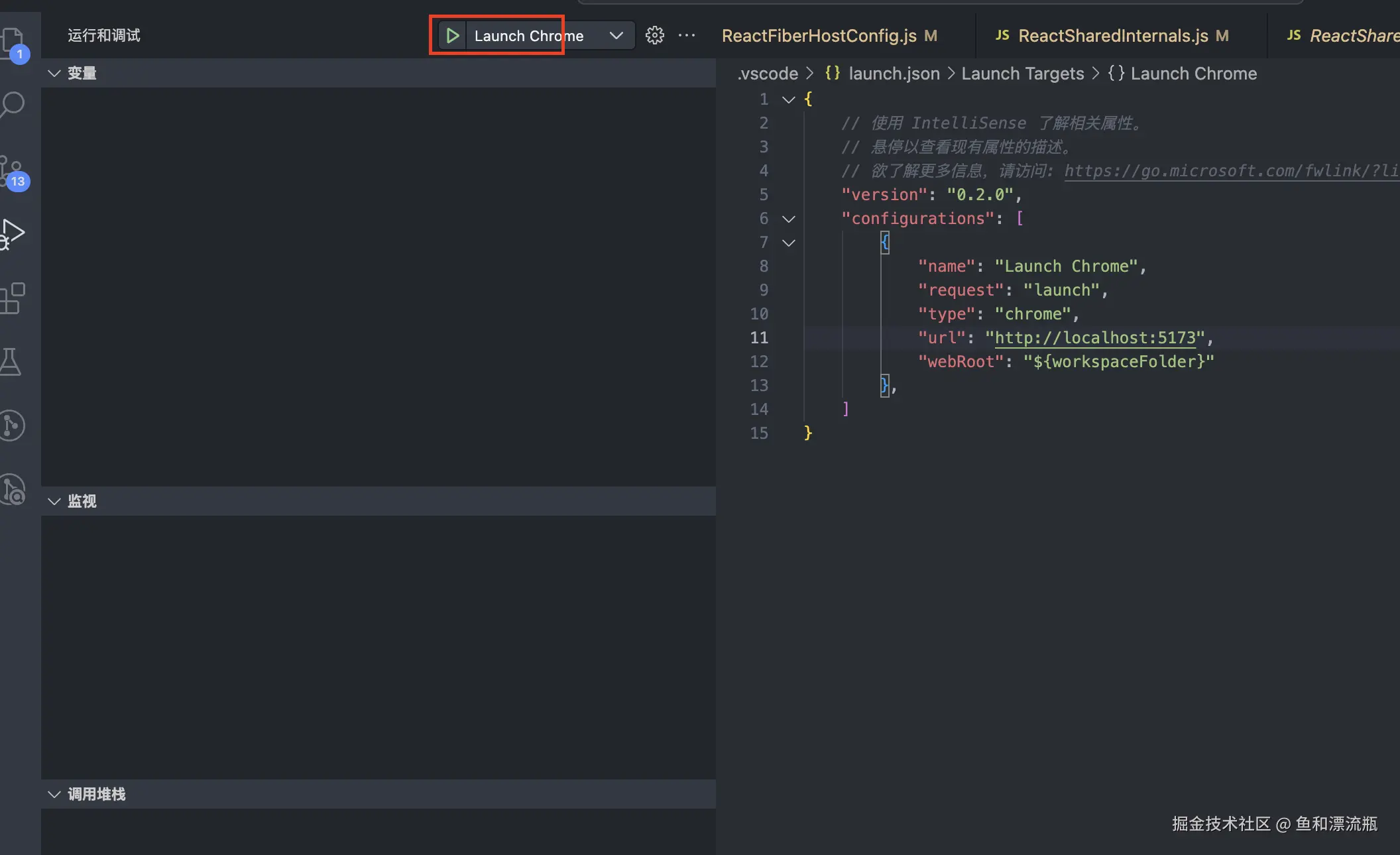1400x855 pixels.
Task: Open Testing flask icon in sidebar
Action: pyautogui.click(x=11, y=362)
